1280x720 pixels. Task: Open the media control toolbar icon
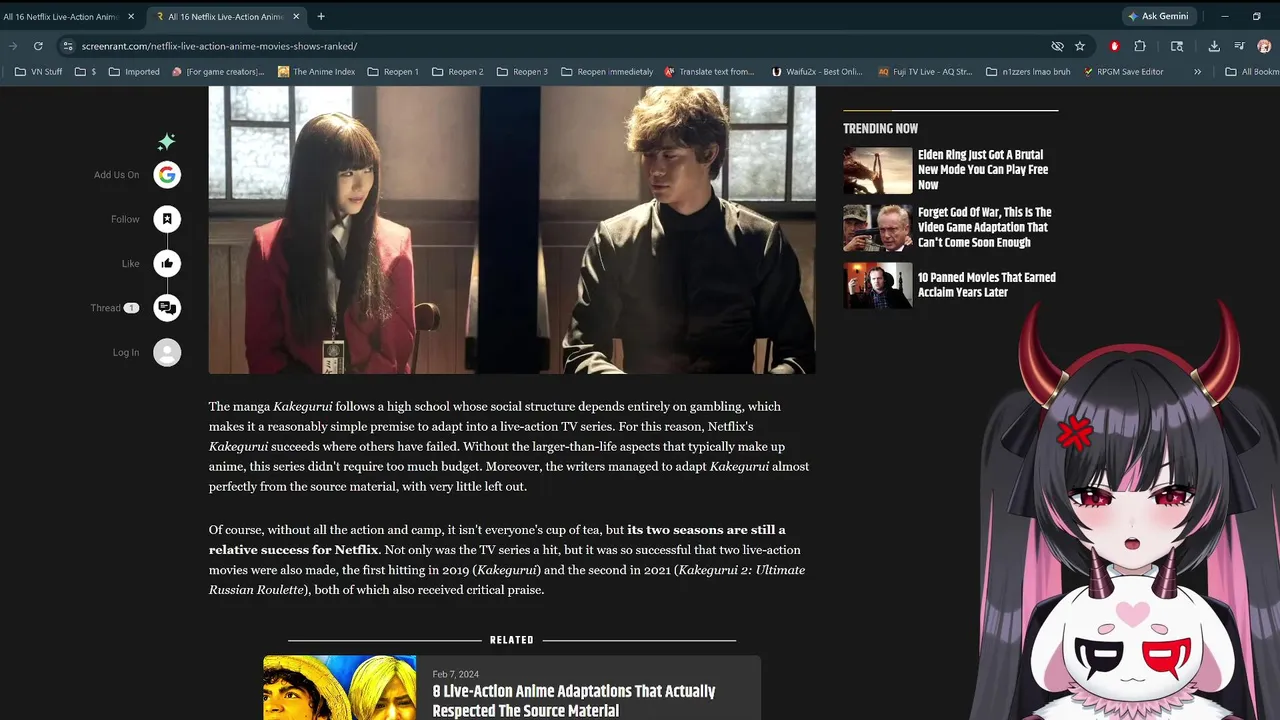1239,46
